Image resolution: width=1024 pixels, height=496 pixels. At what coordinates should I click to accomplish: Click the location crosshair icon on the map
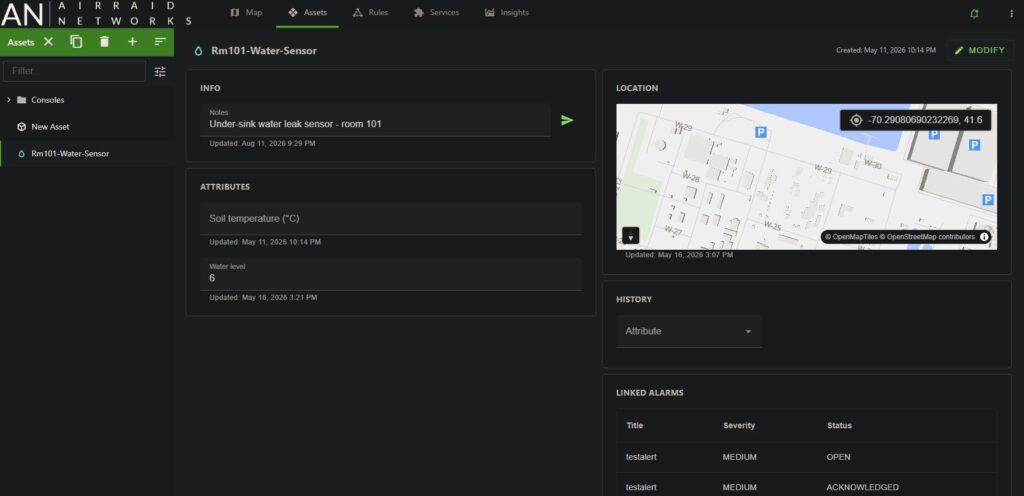coord(856,120)
